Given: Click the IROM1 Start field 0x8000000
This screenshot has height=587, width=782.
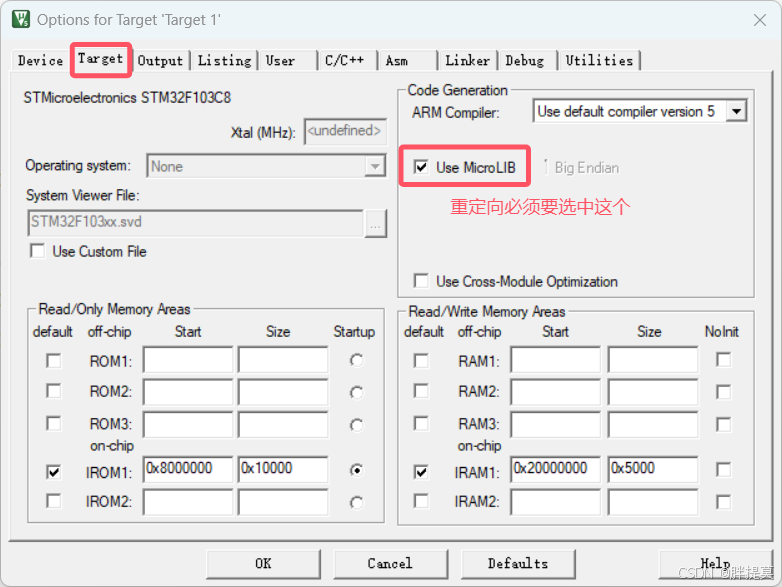Looking at the screenshot, I should point(188,469).
